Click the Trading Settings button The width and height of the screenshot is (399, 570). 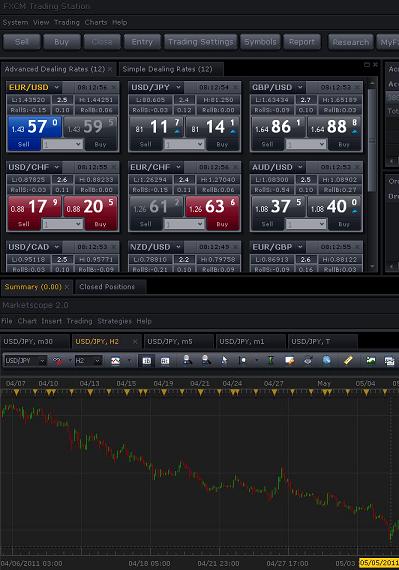pyautogui.click(x=201, y=42)
